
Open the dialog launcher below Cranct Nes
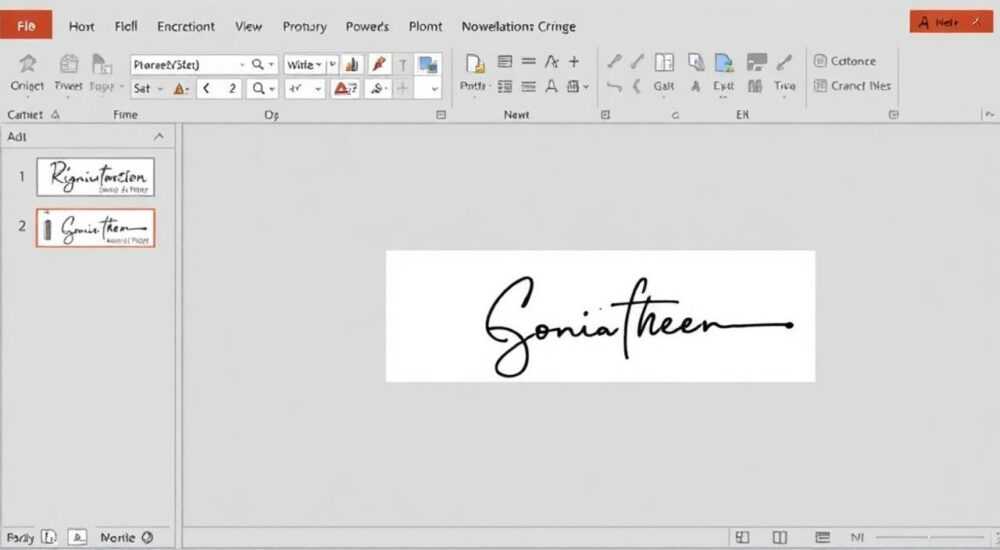[893, 115]
